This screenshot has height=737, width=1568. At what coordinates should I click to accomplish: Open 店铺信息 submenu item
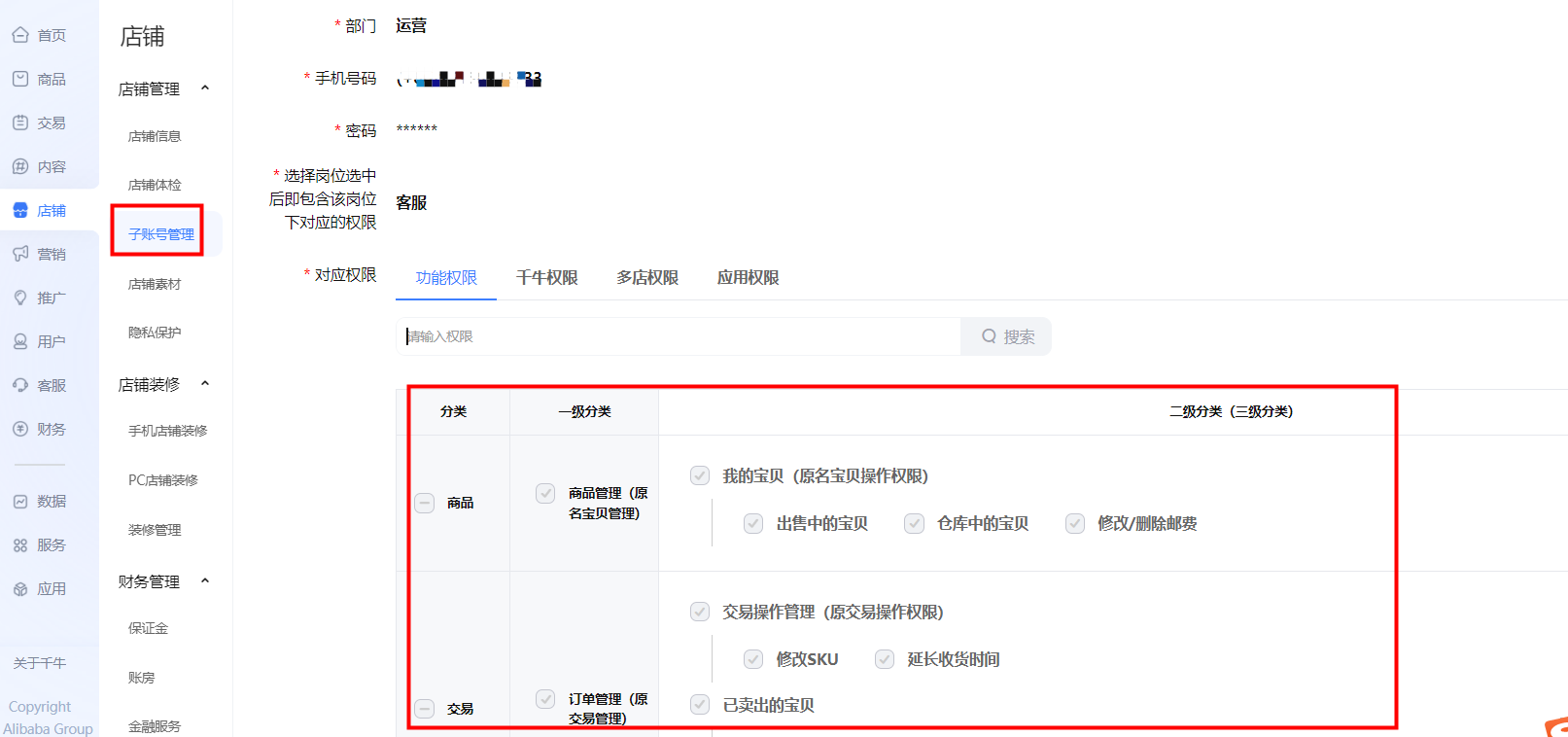155,136
